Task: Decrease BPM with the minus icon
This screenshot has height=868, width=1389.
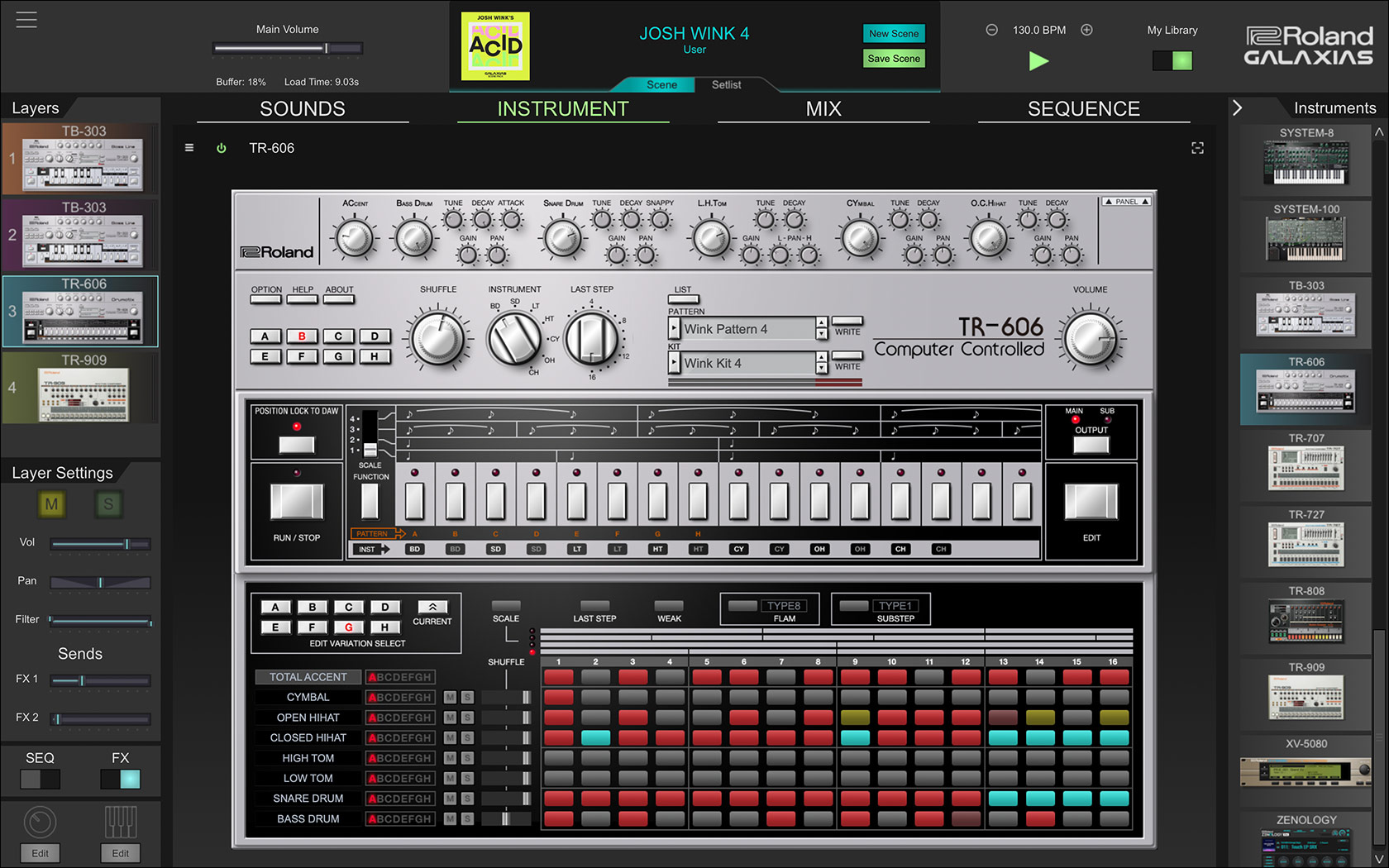Action: point(991,30)
